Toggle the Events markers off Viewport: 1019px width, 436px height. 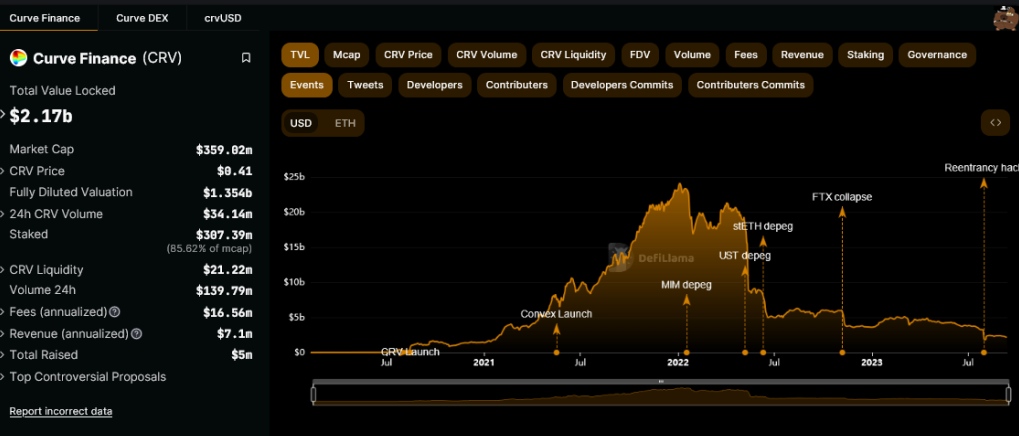tap(307, 84)
